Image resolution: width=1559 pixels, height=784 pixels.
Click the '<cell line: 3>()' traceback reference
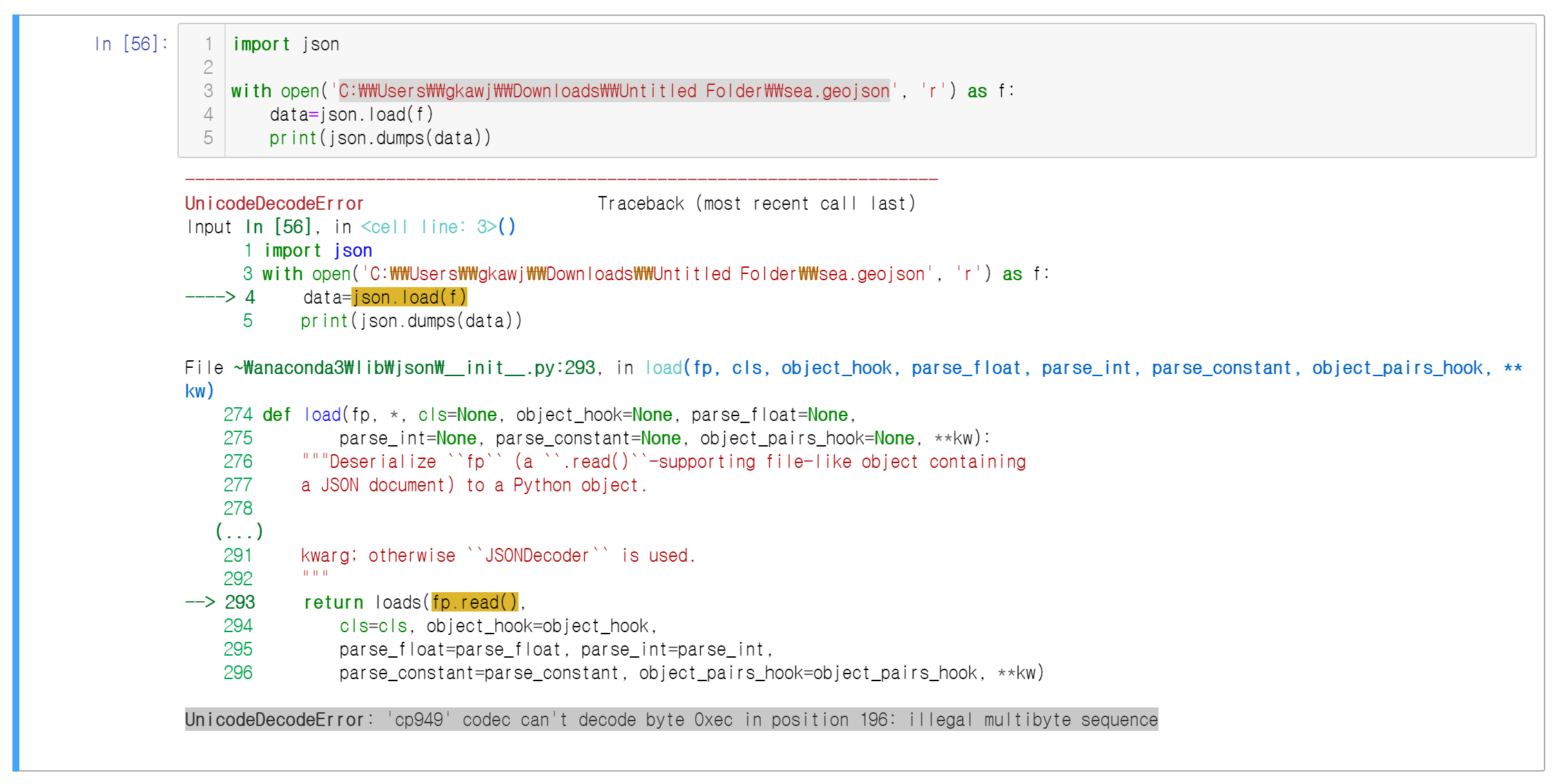[438, 227]
